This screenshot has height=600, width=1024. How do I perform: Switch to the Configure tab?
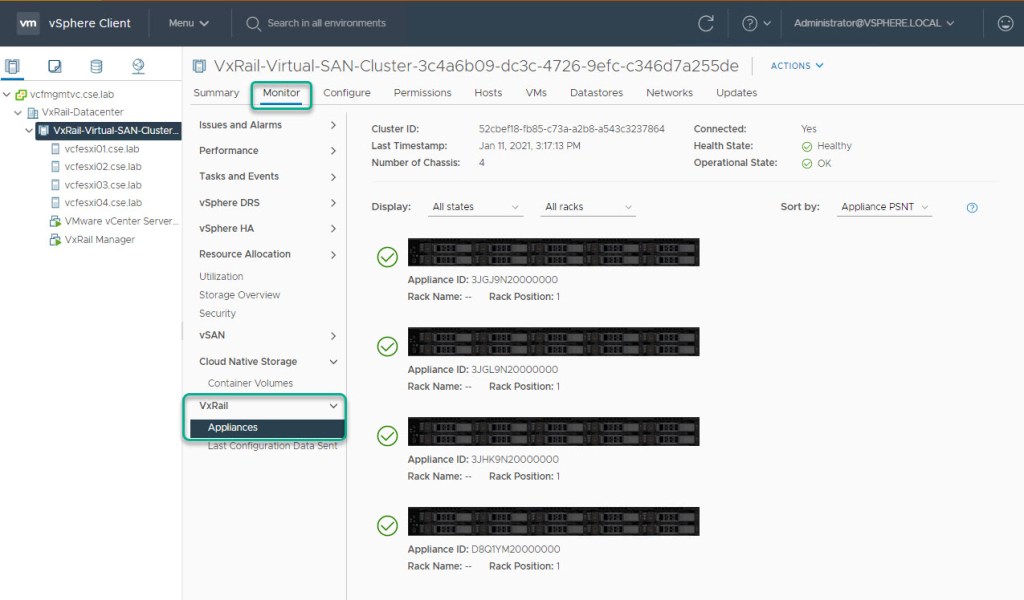347,93
